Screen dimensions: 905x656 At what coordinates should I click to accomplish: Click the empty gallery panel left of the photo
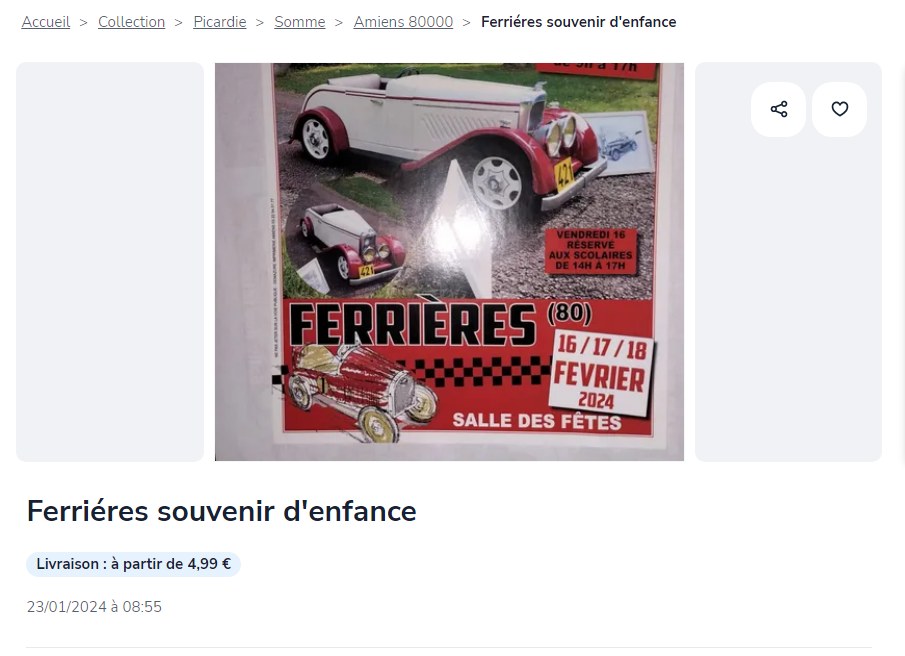click(110, 262)
